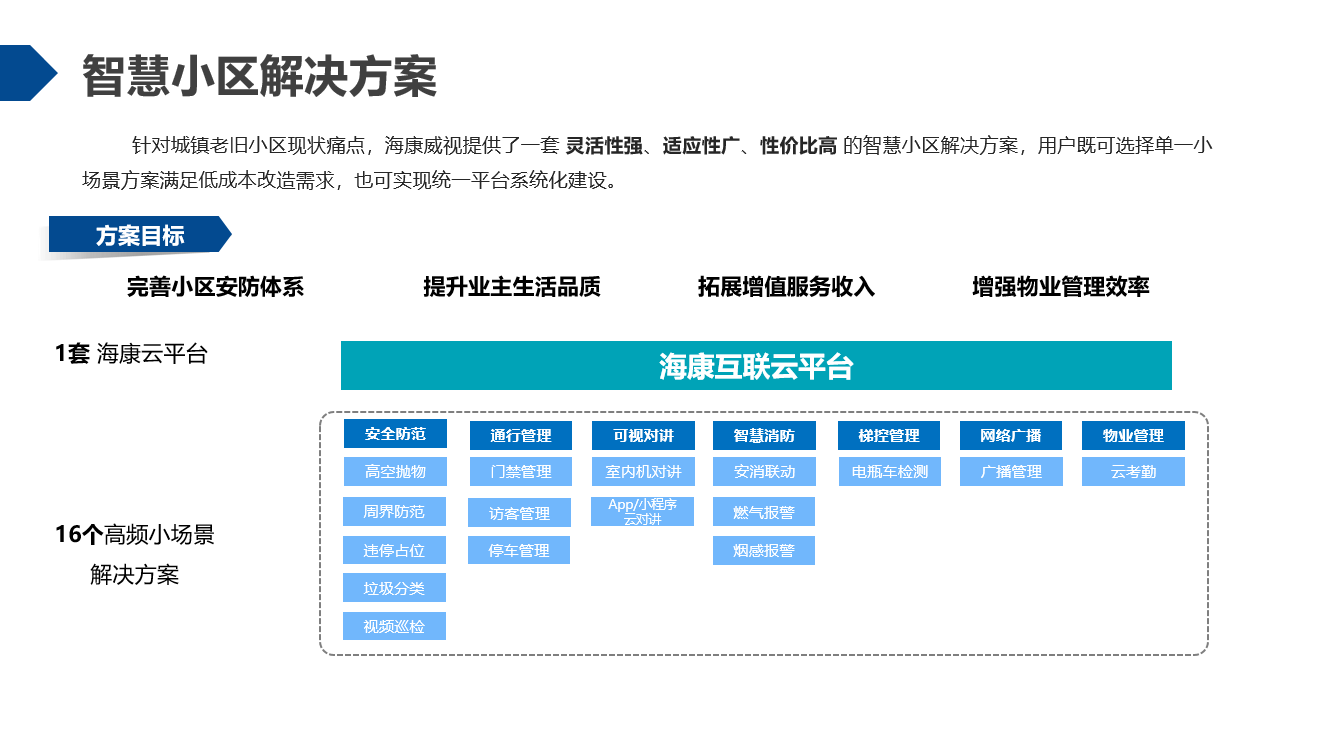Select the 物业管理 category header

[1134, 436]
